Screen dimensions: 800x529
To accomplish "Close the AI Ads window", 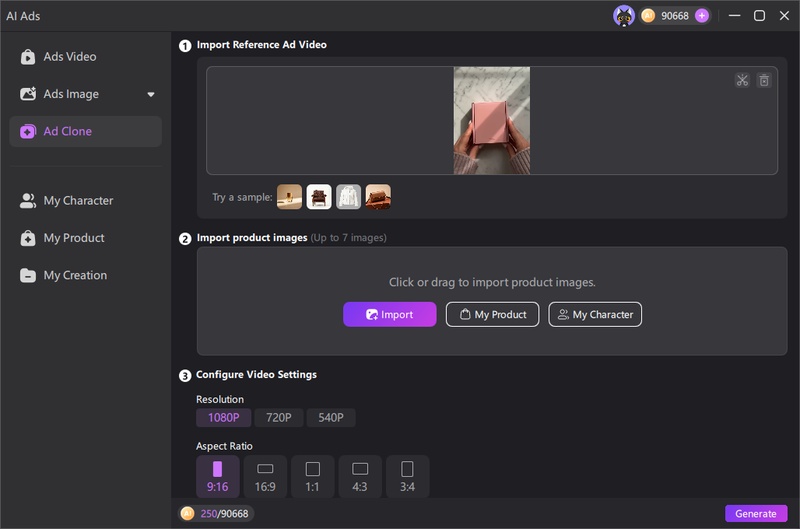I will click(x=784, y=16).
